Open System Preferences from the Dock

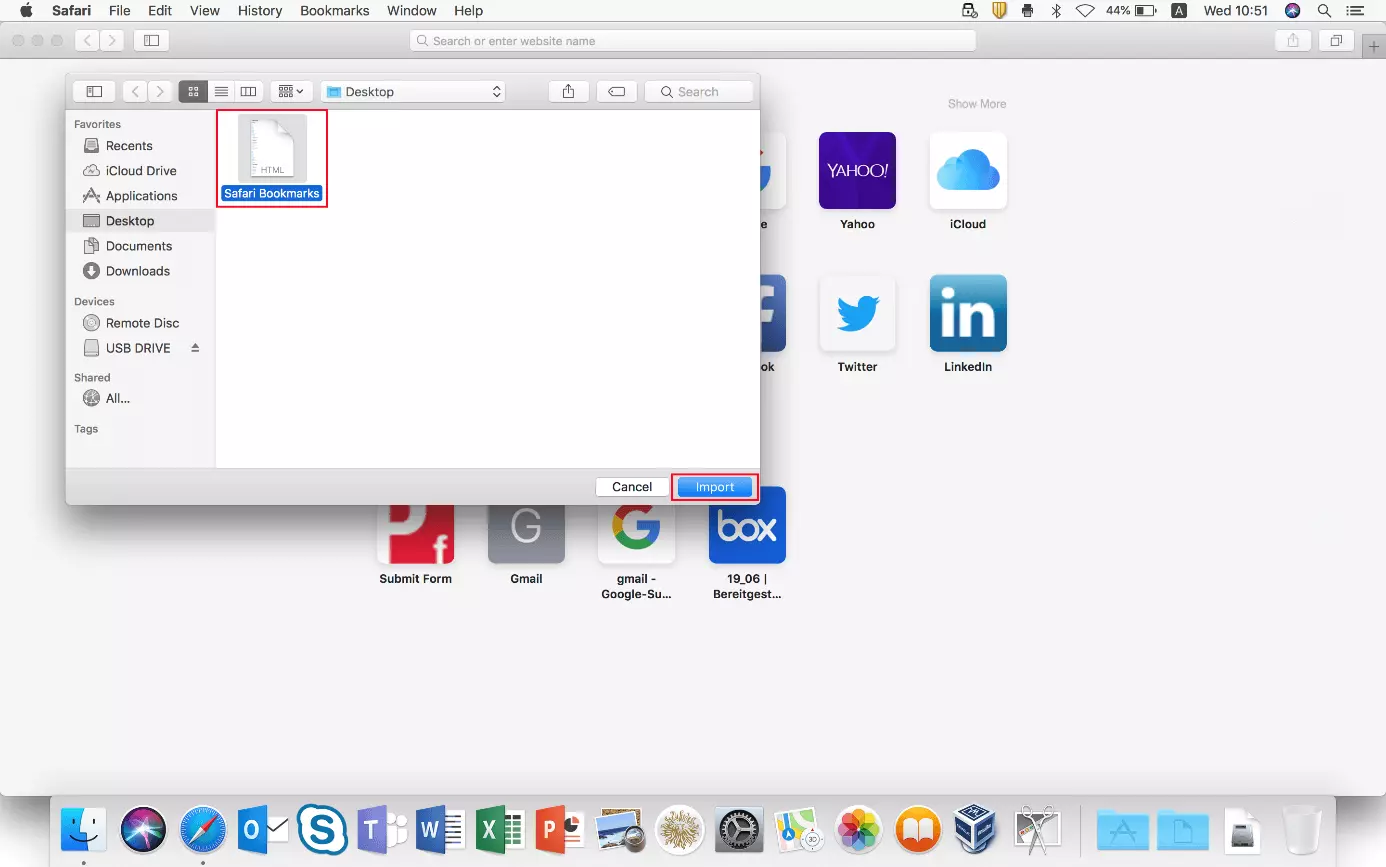click(x=739, y=829)
